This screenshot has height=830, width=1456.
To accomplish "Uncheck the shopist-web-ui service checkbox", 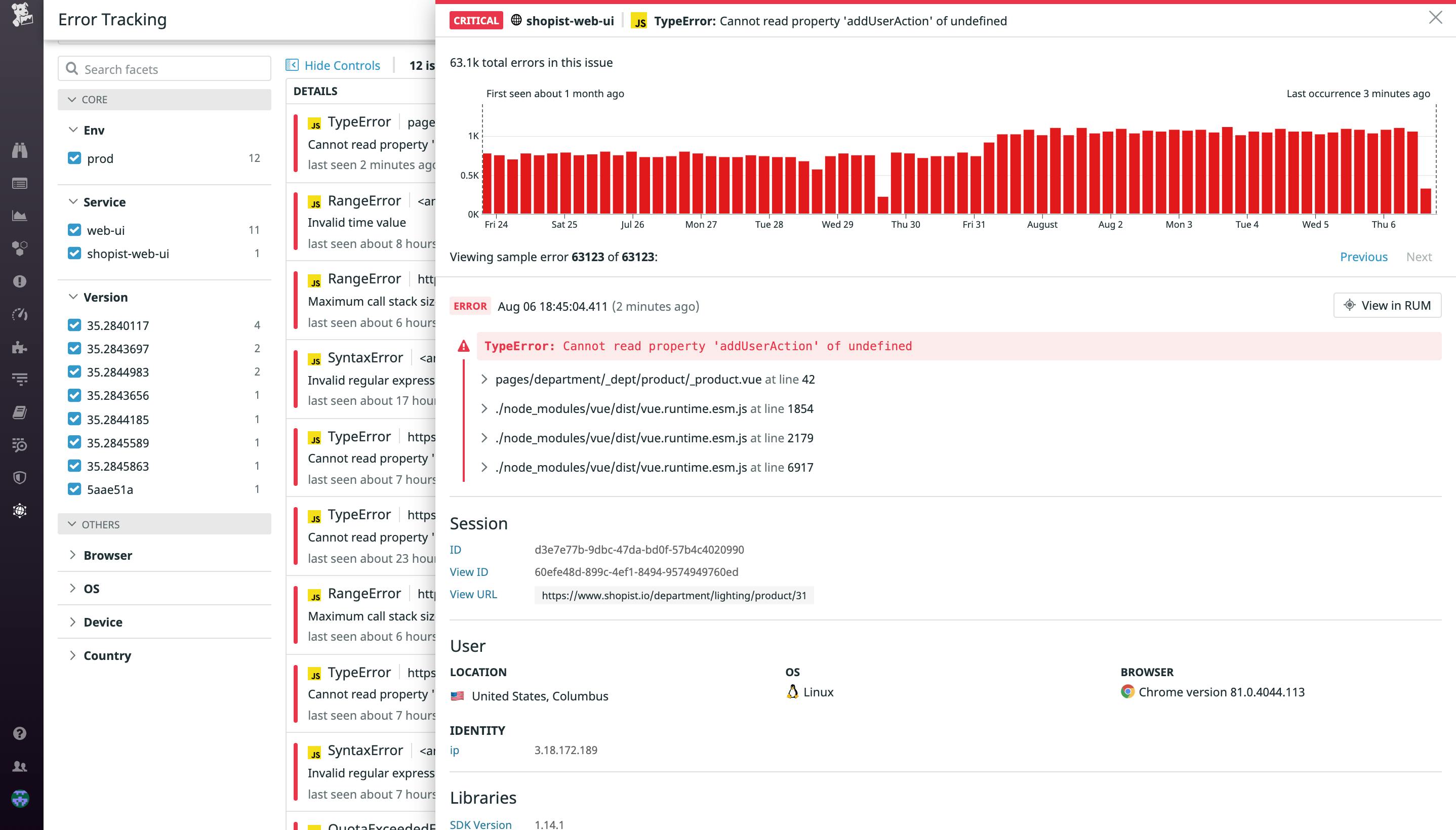I will tap(74, 253).
